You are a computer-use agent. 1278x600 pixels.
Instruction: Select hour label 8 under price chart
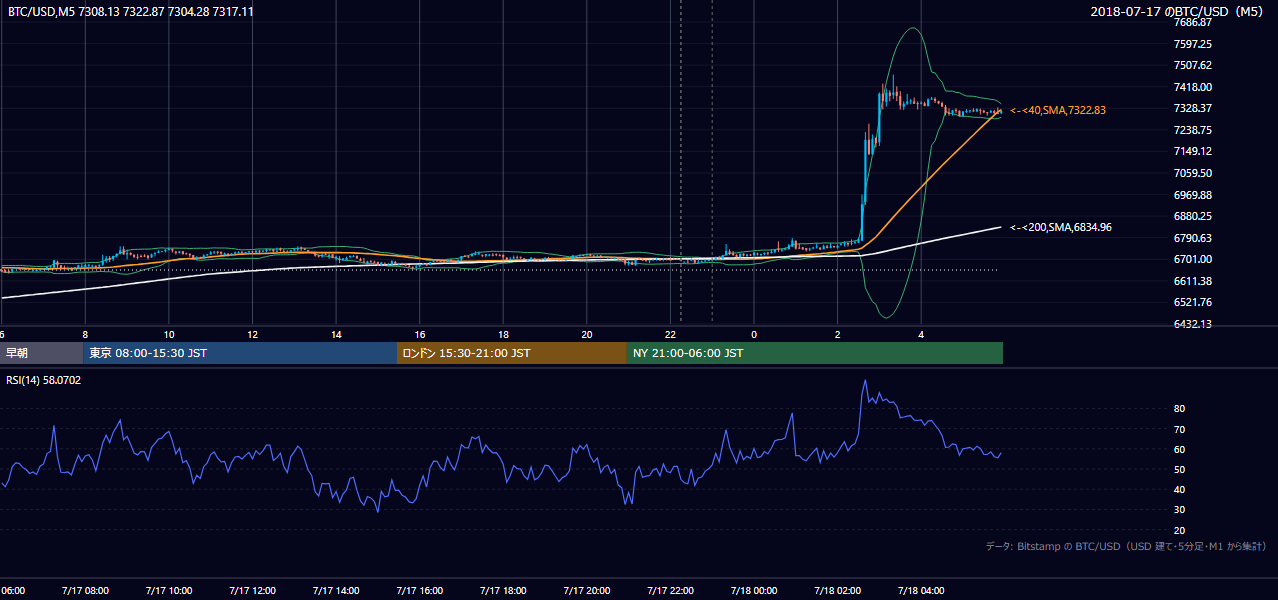click(x=85, y=334)
